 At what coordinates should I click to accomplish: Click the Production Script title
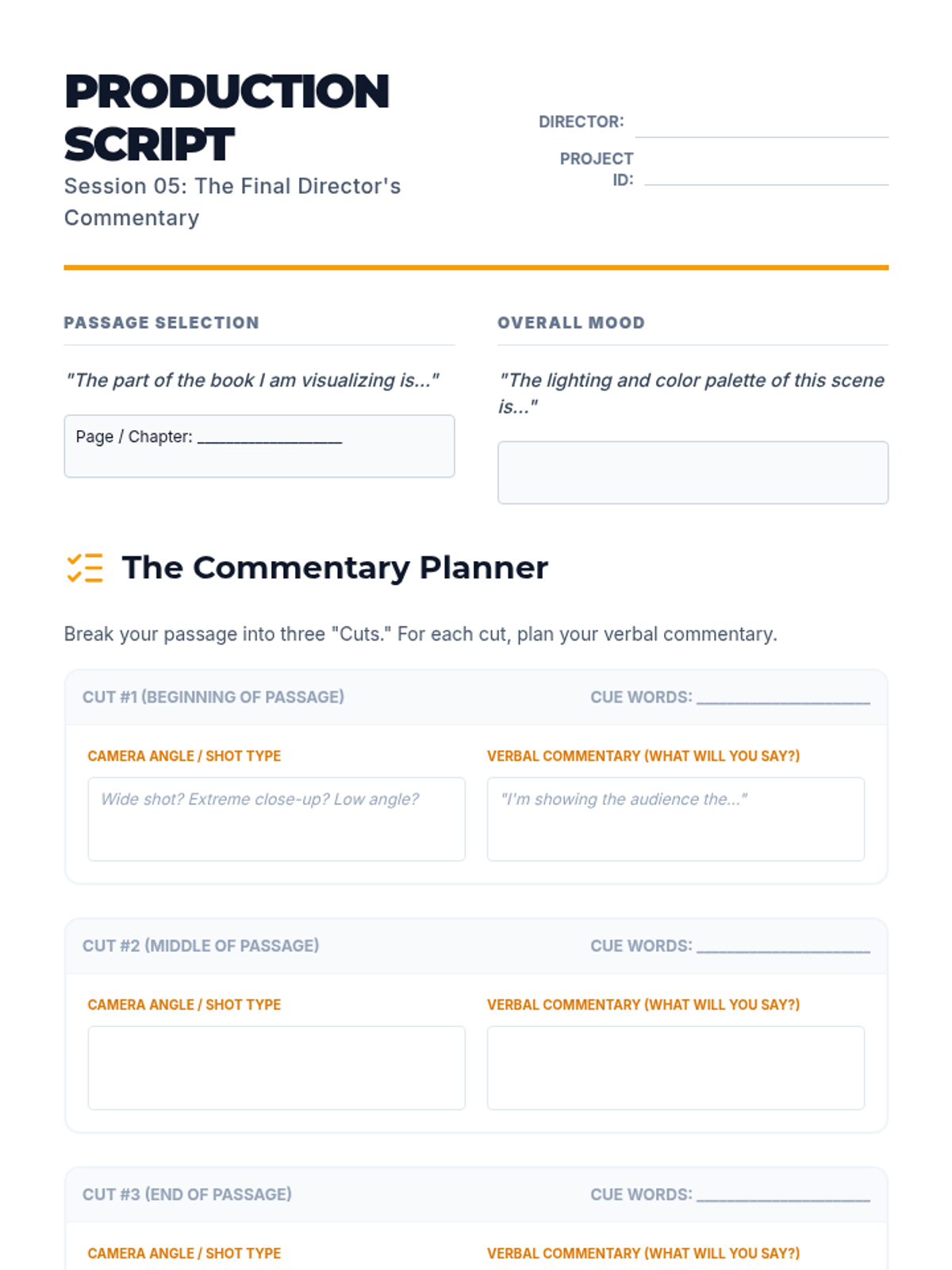pyautogui.click(x=227, y=117)
